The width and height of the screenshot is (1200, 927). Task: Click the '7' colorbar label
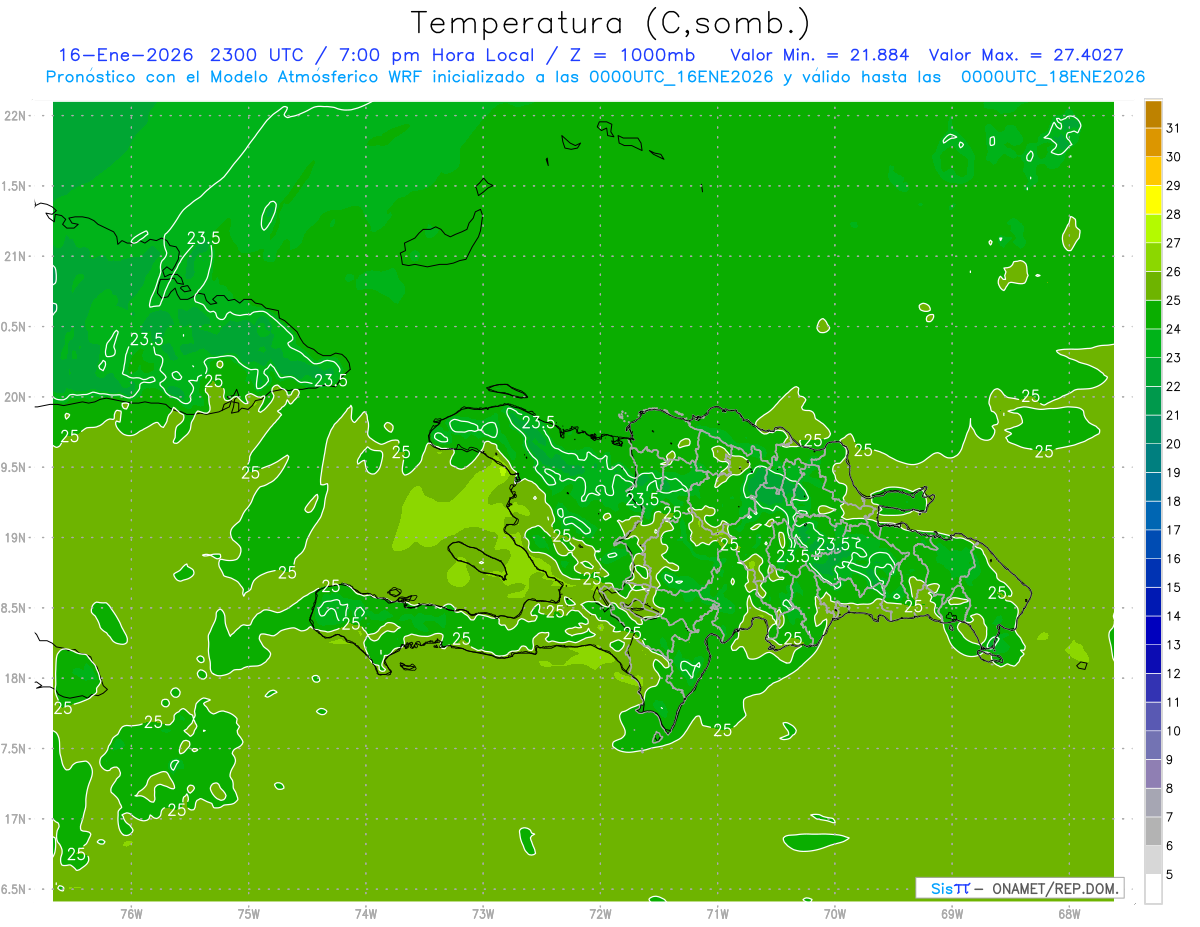[1170, 817]
